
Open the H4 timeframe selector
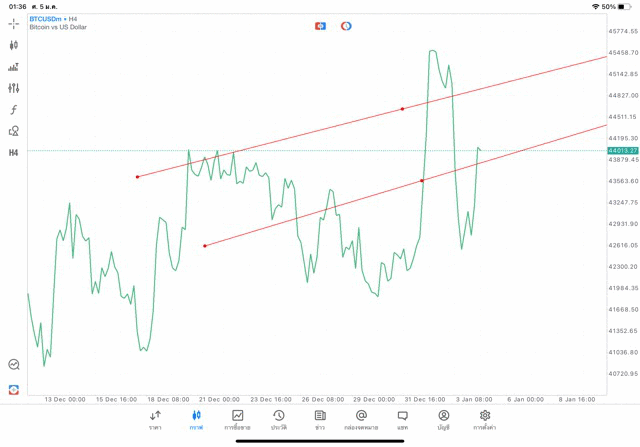click(14, 153)
